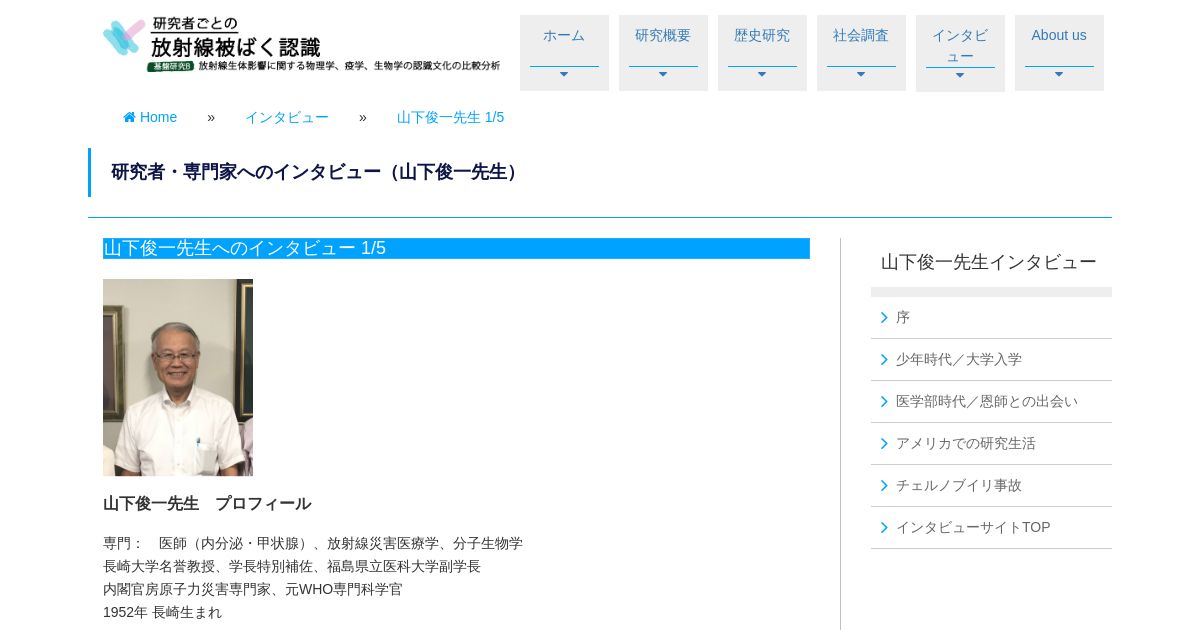Expand dropdown arrow under 社会調査
Image resolution: width=1200 pixels, height=630 pixels.
tap(861, 74)
